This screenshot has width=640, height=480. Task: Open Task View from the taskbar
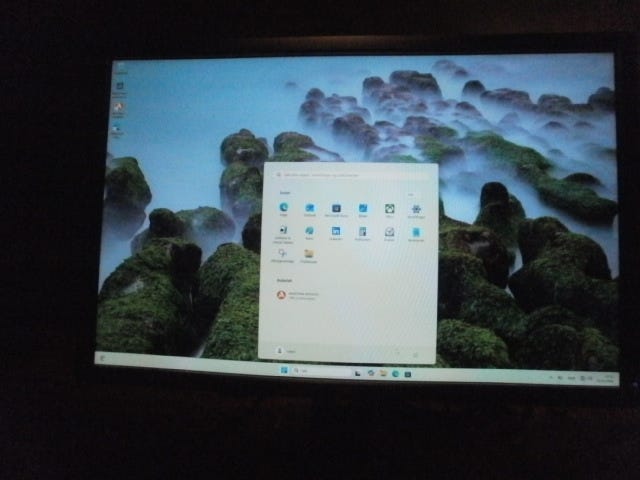(x=358, y=373)
